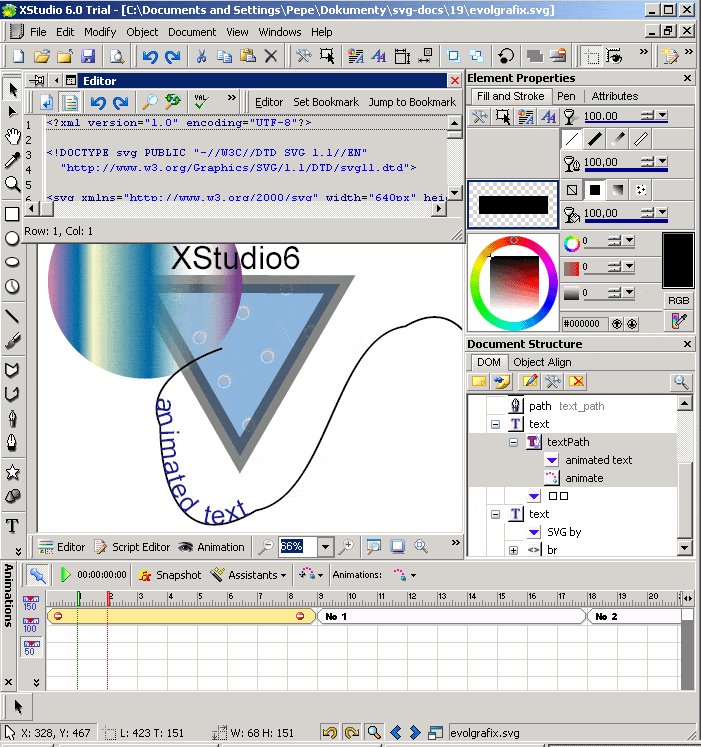Select the Star shape tool
Image resolution: width=701 pixels, height=747 pixels.
coord(12,473)
